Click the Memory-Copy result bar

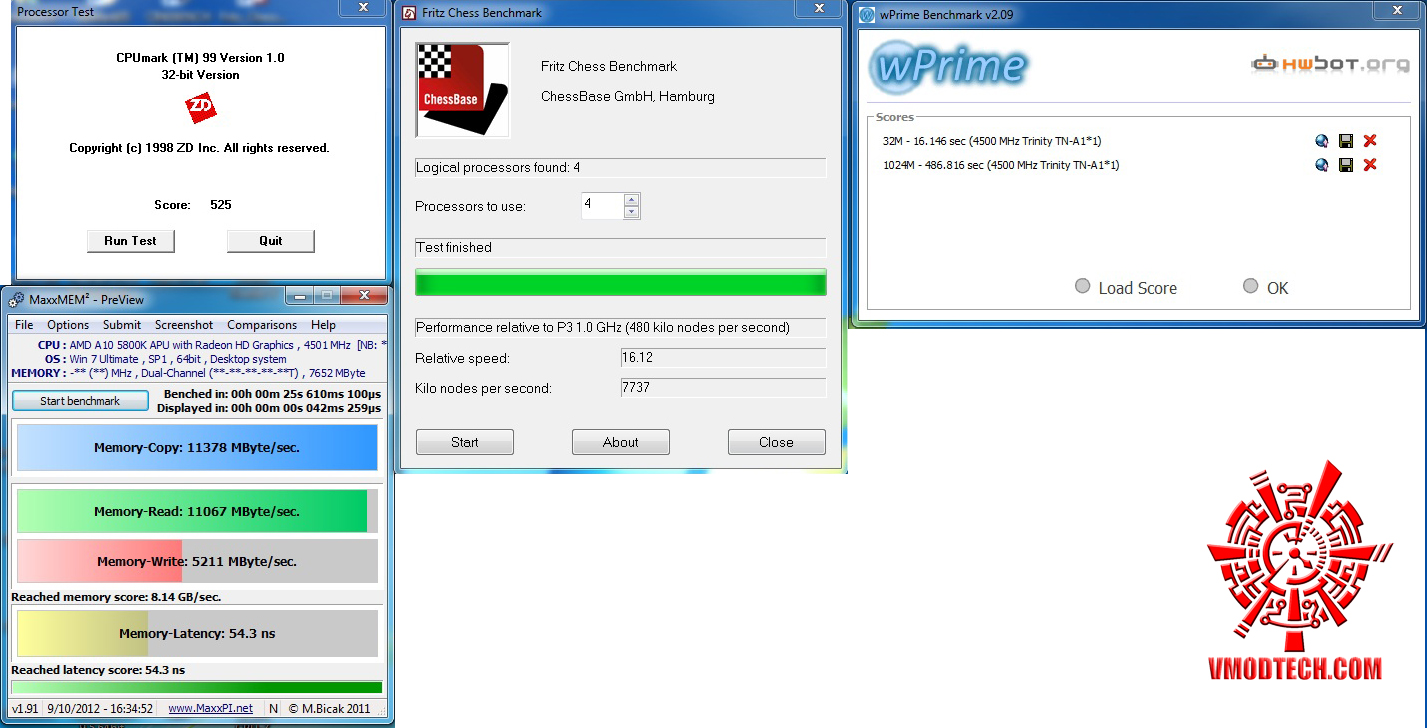coord(197,448)
